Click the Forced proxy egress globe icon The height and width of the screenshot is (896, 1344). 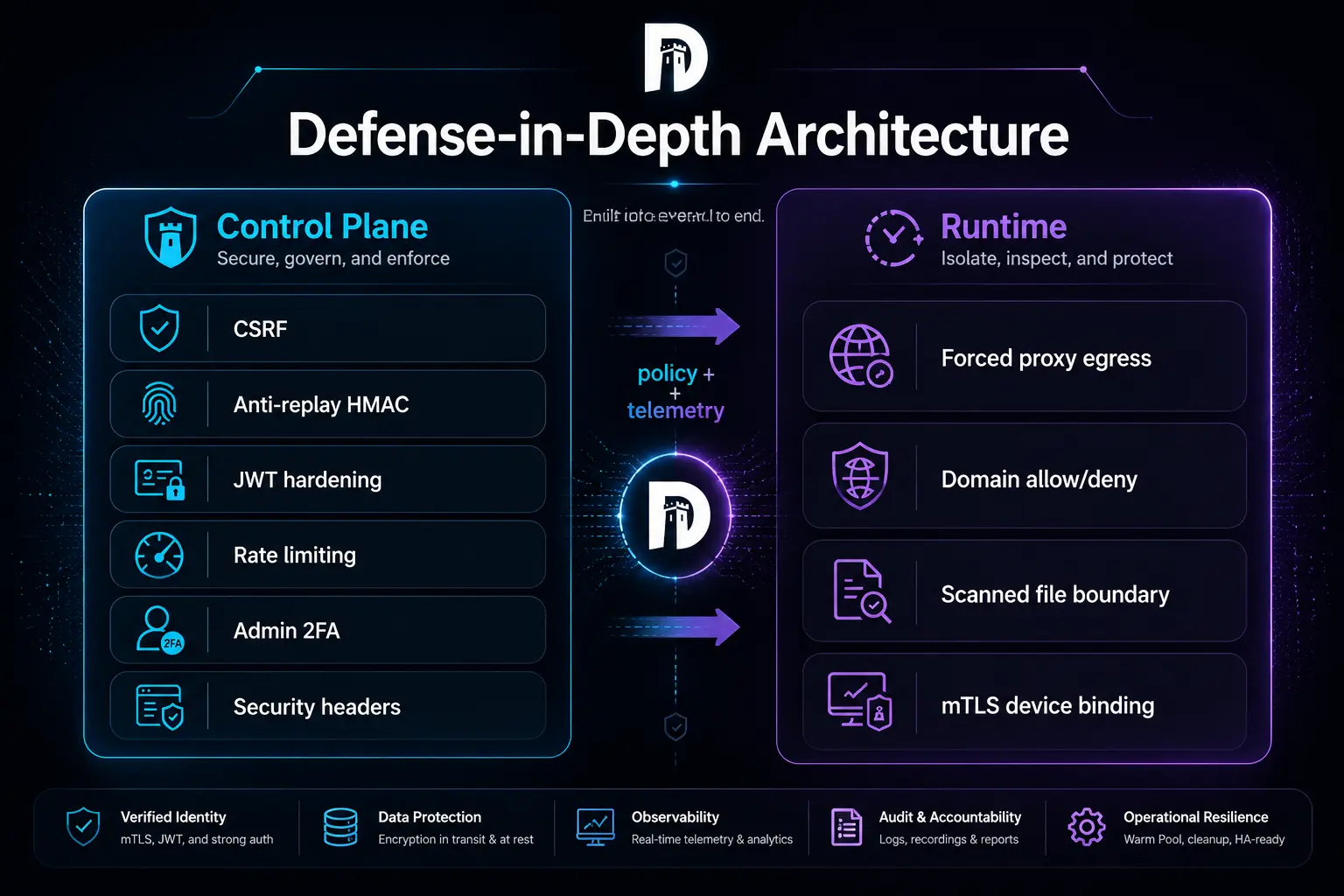(860, 355)
